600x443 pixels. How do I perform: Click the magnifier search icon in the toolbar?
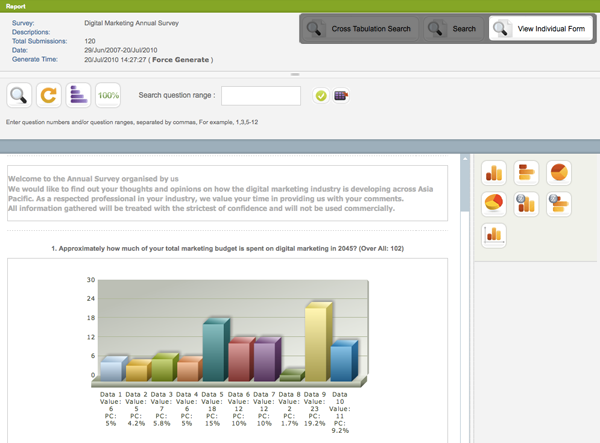[19, 96]
